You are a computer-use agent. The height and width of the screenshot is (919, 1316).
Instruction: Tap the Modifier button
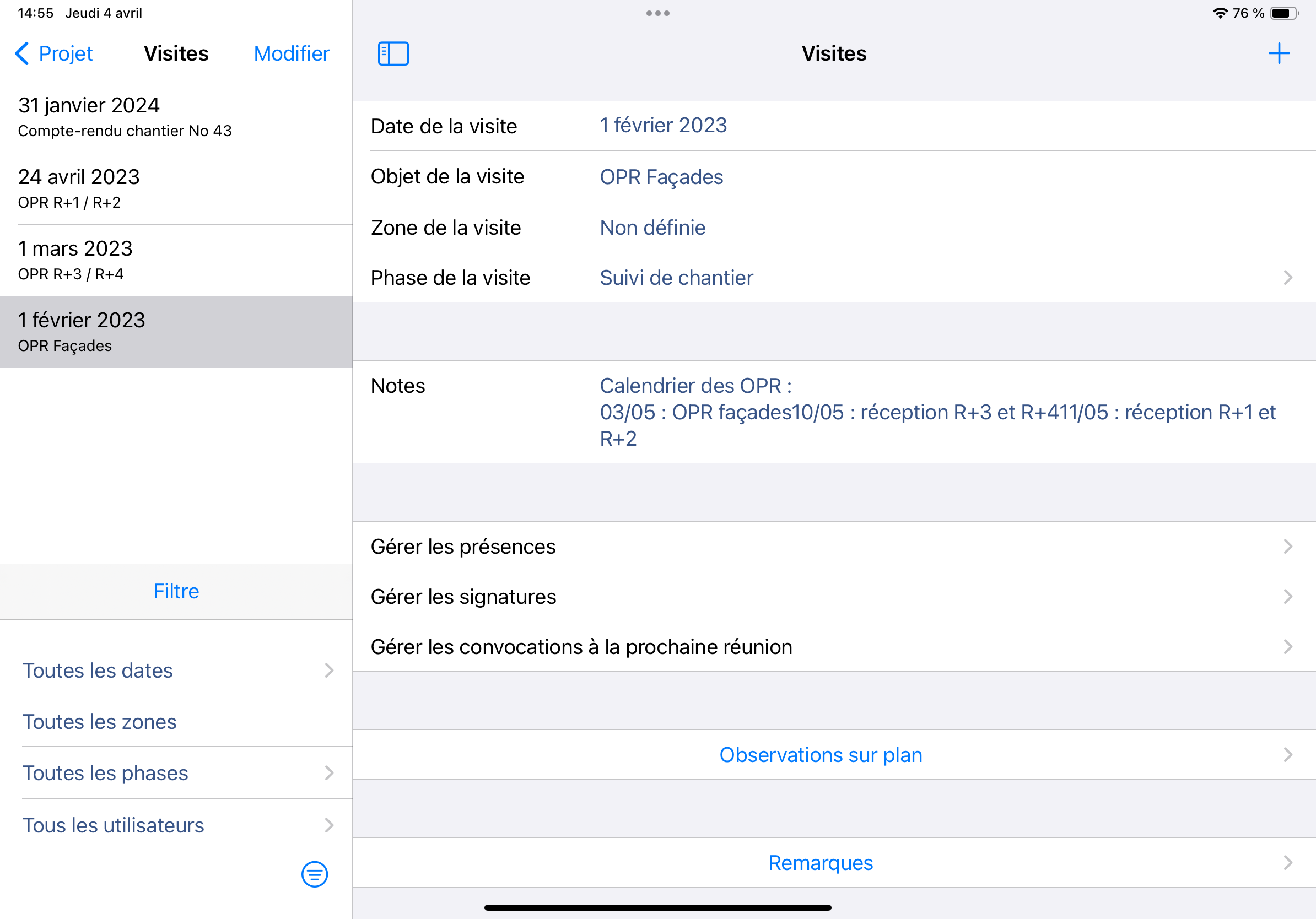(x=291, y=53)
